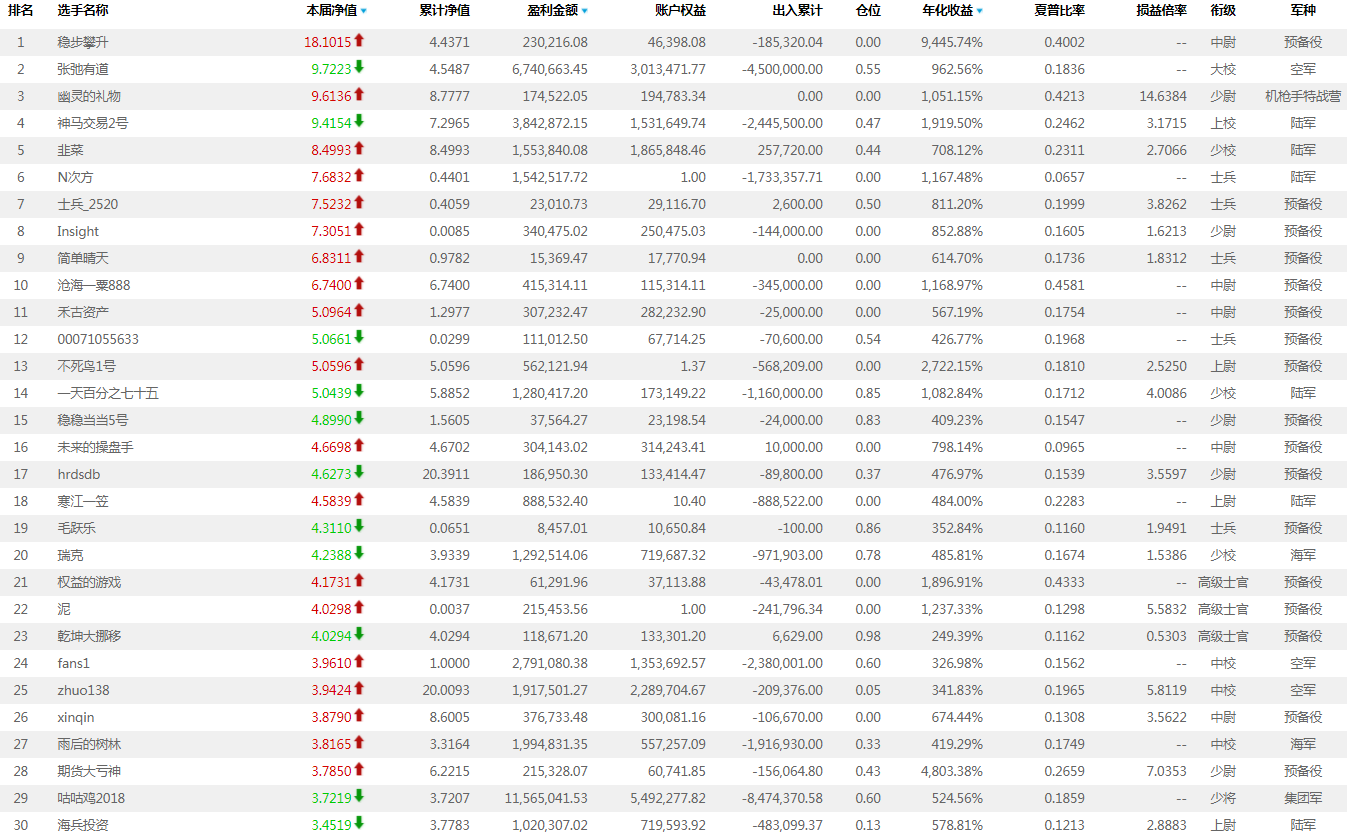Screen dimensions: 1347x838
Task: Click the down arrow in 乾坤大挪移 row
Action: pyautogui.click(x=359, y=635)
